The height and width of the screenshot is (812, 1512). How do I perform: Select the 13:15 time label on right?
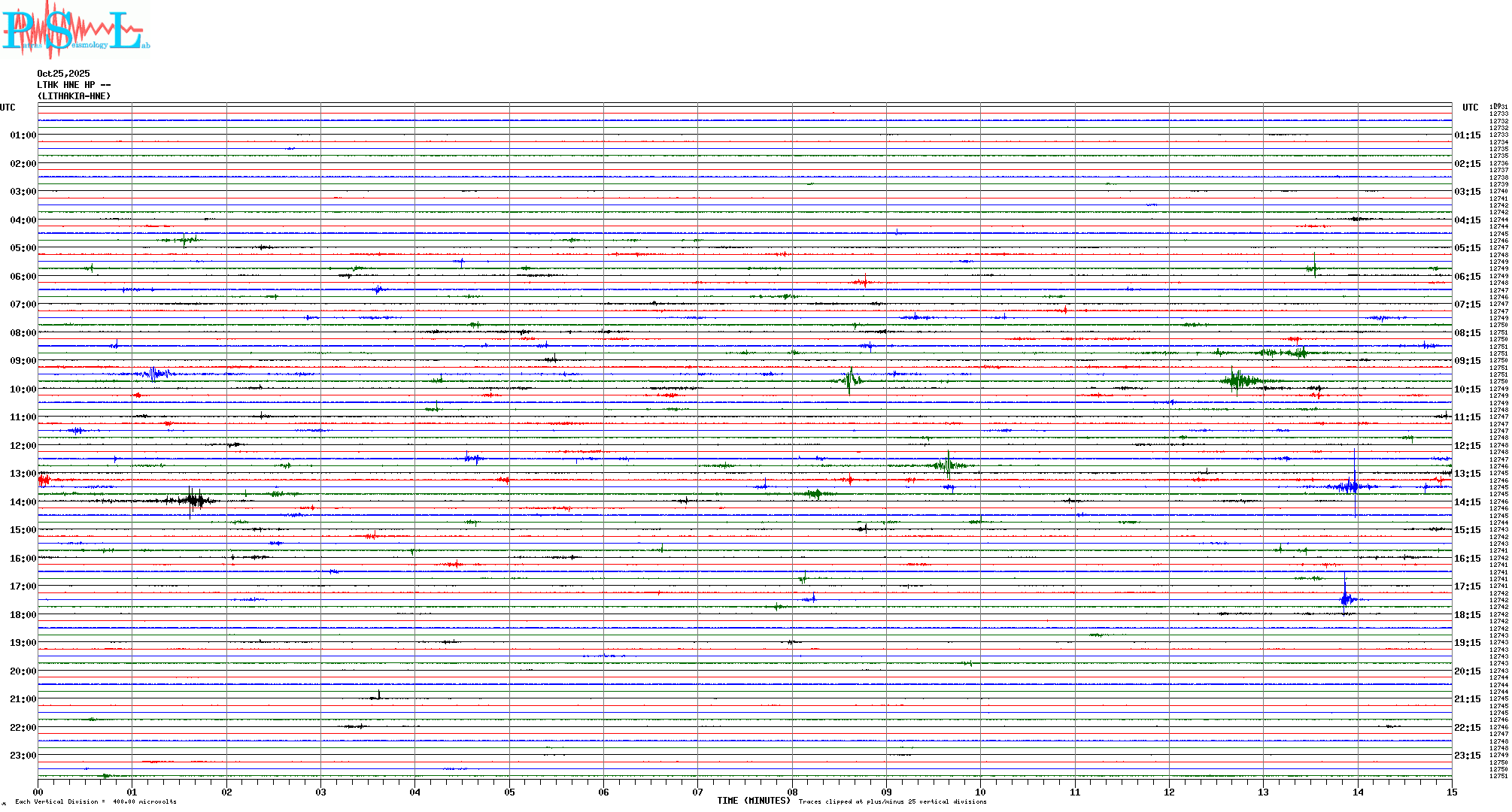(1467, 474)
